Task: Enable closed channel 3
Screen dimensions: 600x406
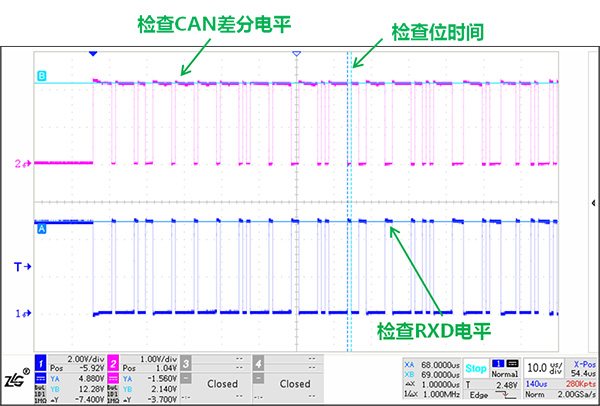Action: [222, 383]
